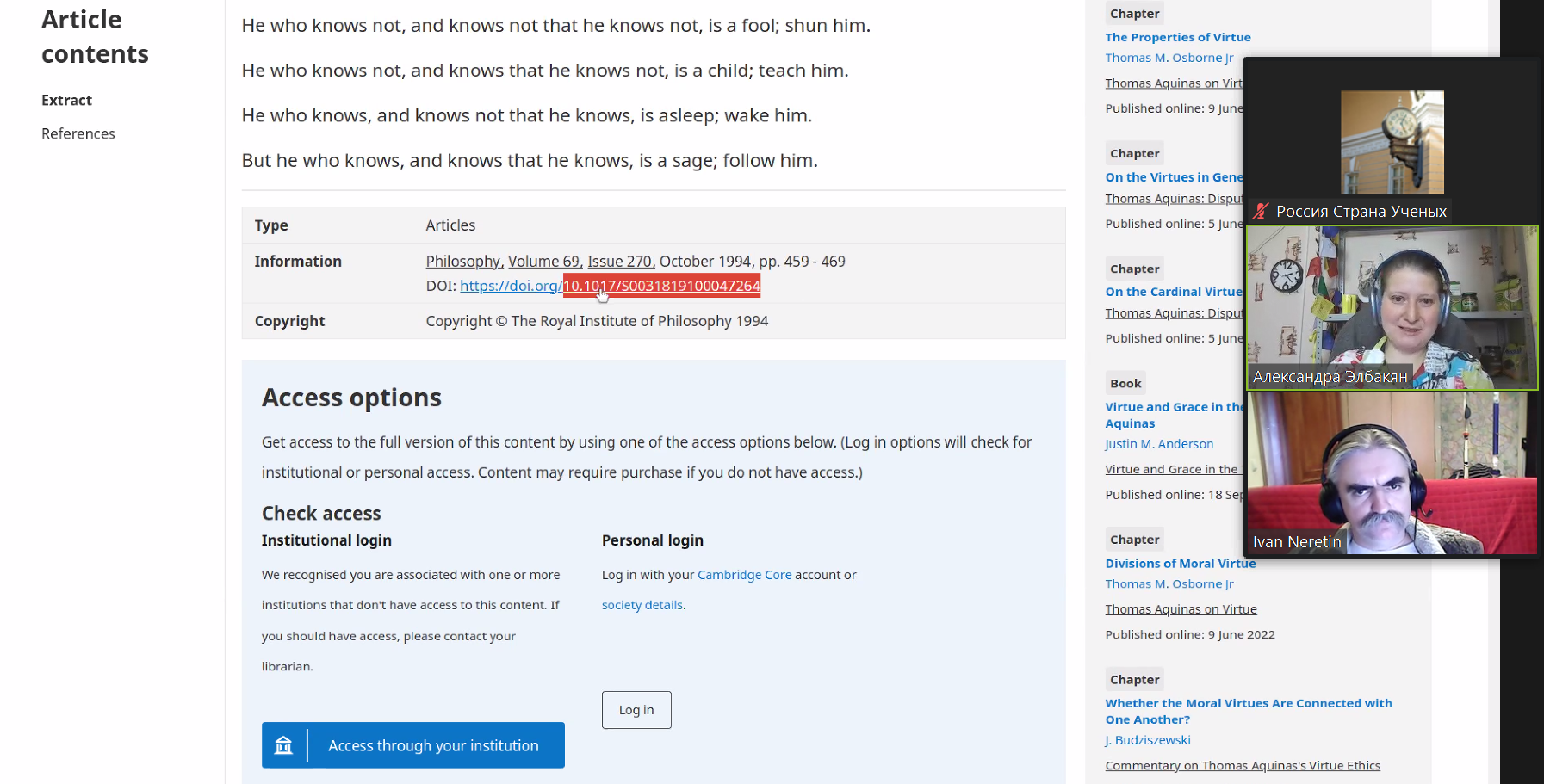
Task: Open the Philosophy journal link
Action: point(462,261)
